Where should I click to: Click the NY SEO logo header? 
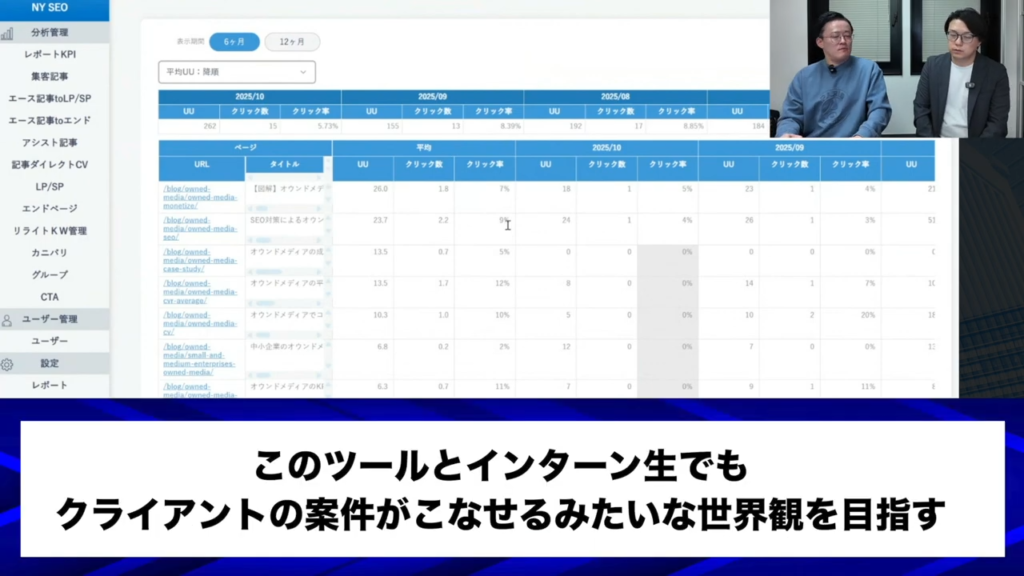click(50, 8)
